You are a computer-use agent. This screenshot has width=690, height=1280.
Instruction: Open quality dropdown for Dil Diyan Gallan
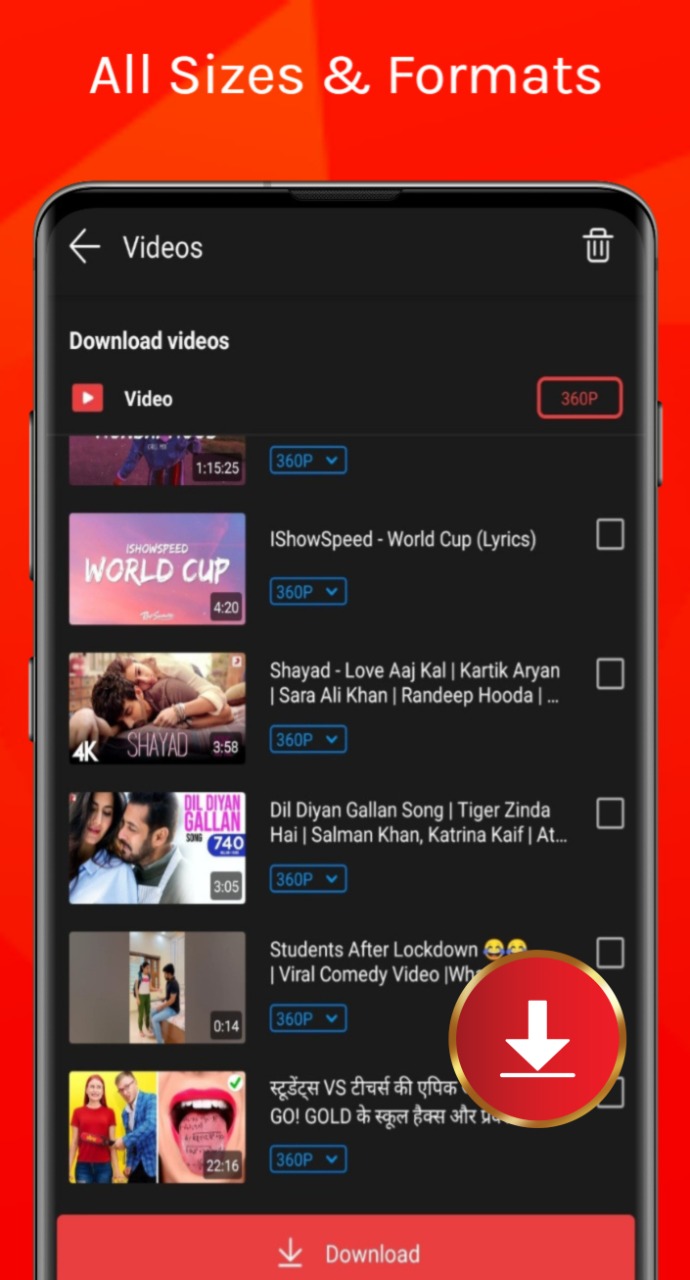click(308, 879)
